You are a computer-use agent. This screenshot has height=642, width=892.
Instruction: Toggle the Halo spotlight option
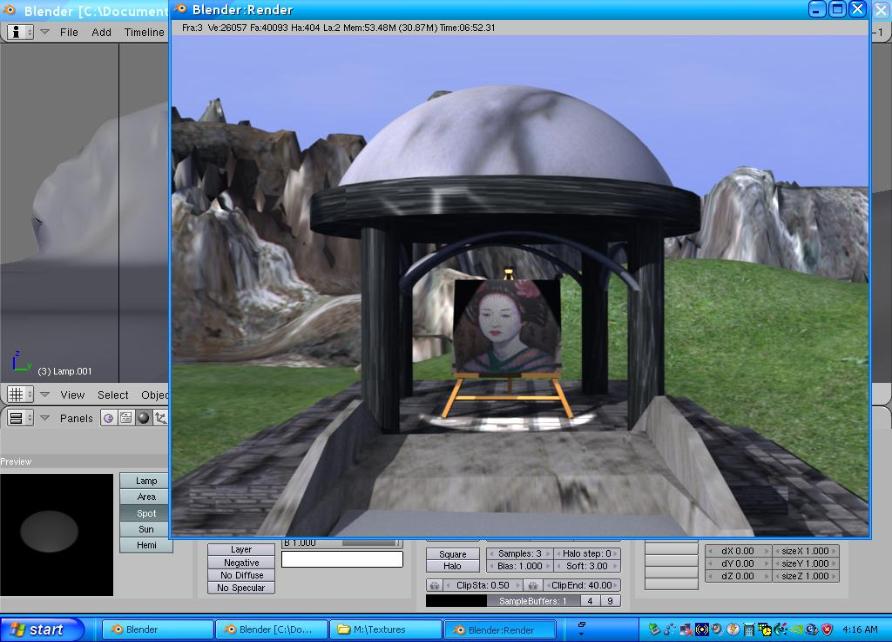453,567
